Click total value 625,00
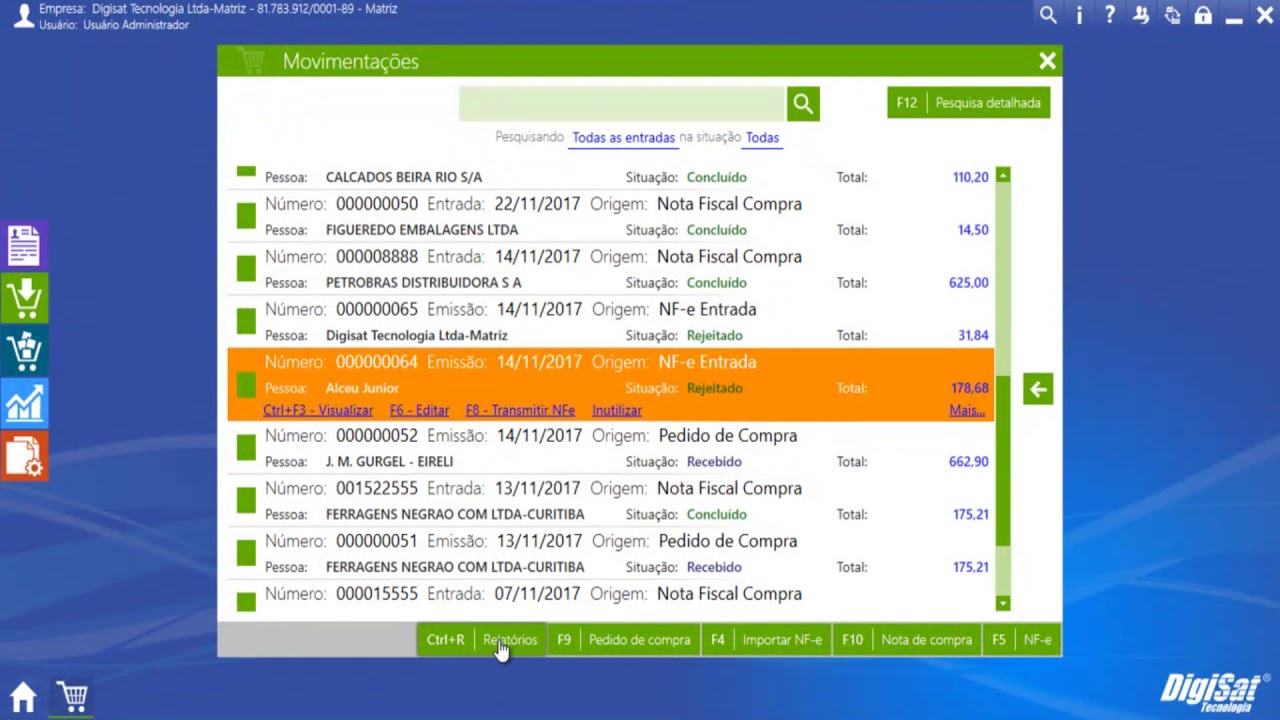Viewport: 1280px width, 720px height. pos(968,283)
